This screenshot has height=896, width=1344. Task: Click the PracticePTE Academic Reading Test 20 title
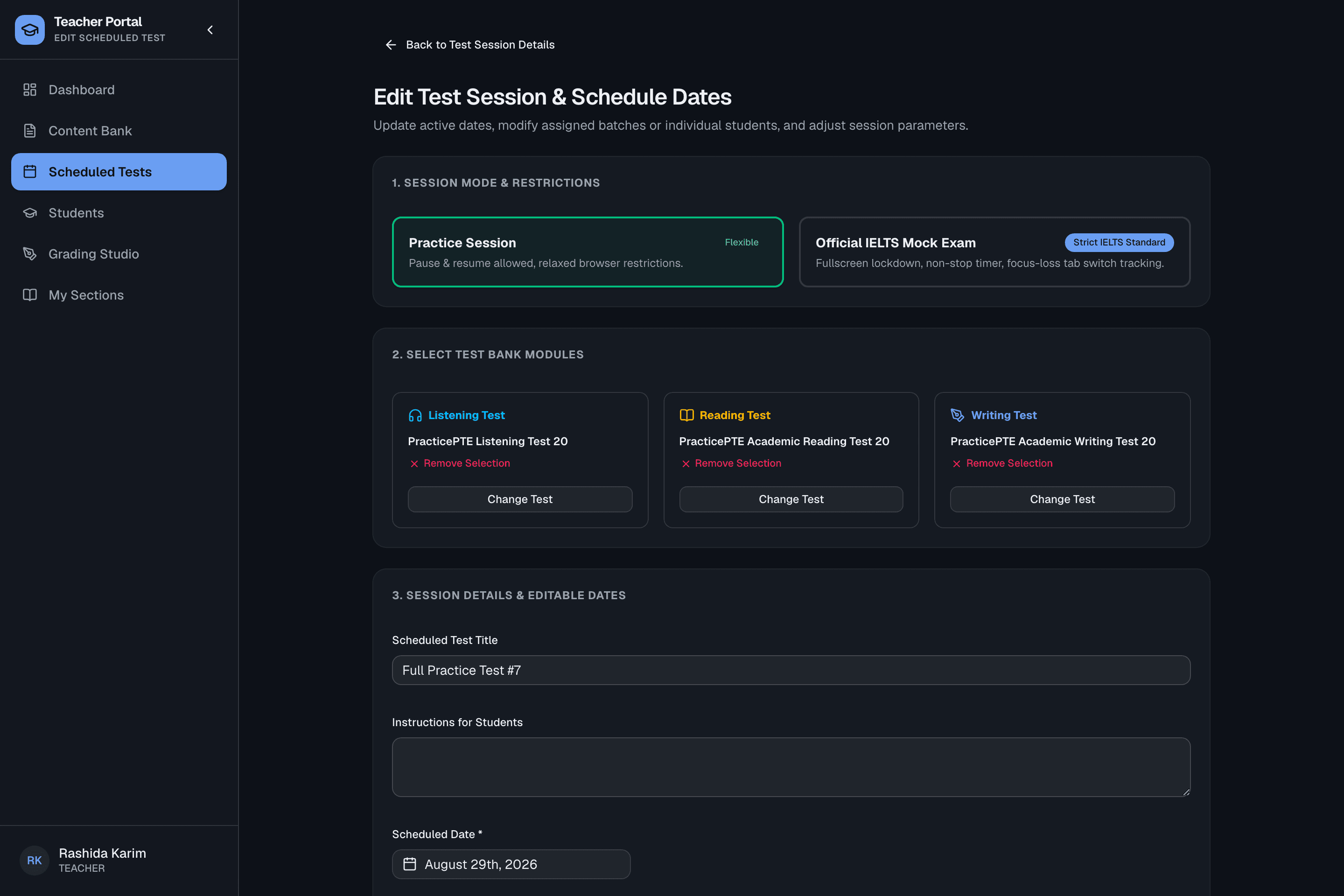pos(784,441)
